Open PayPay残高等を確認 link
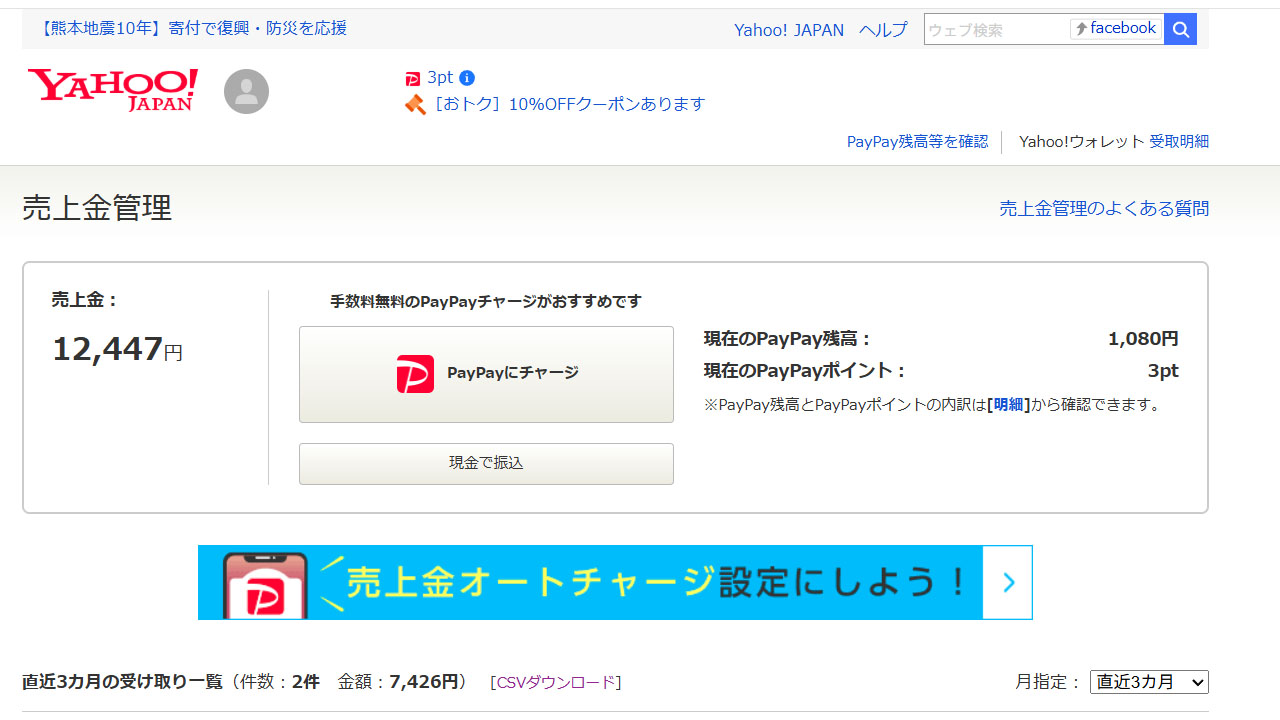Image resolution: width=1280 pixels, height=720 pixels. (x=917, y=142)
